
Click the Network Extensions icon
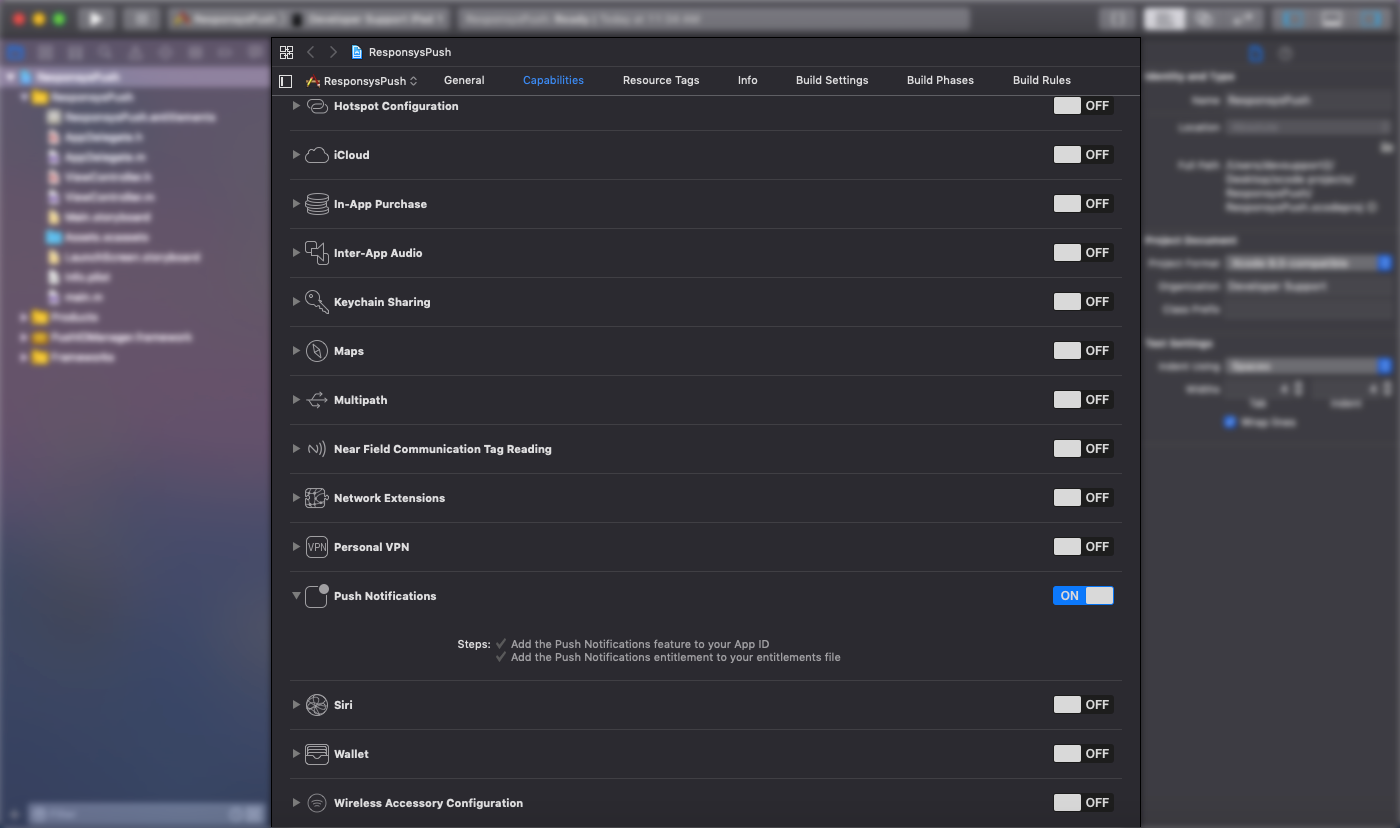pos(317,498)
